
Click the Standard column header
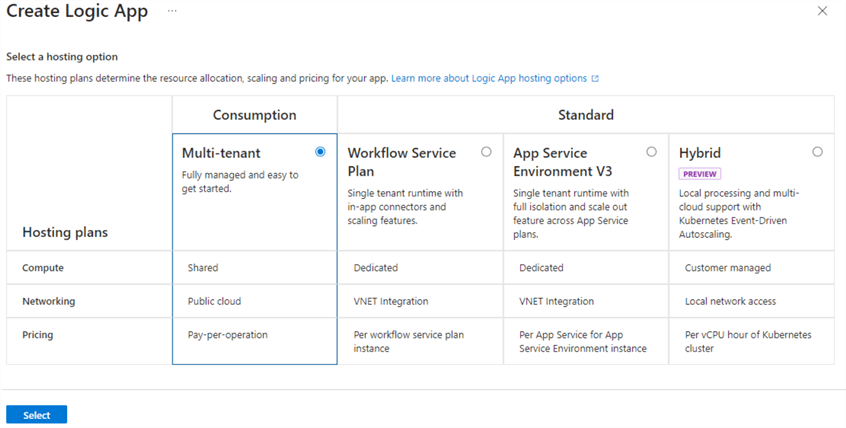pos(585,115)
